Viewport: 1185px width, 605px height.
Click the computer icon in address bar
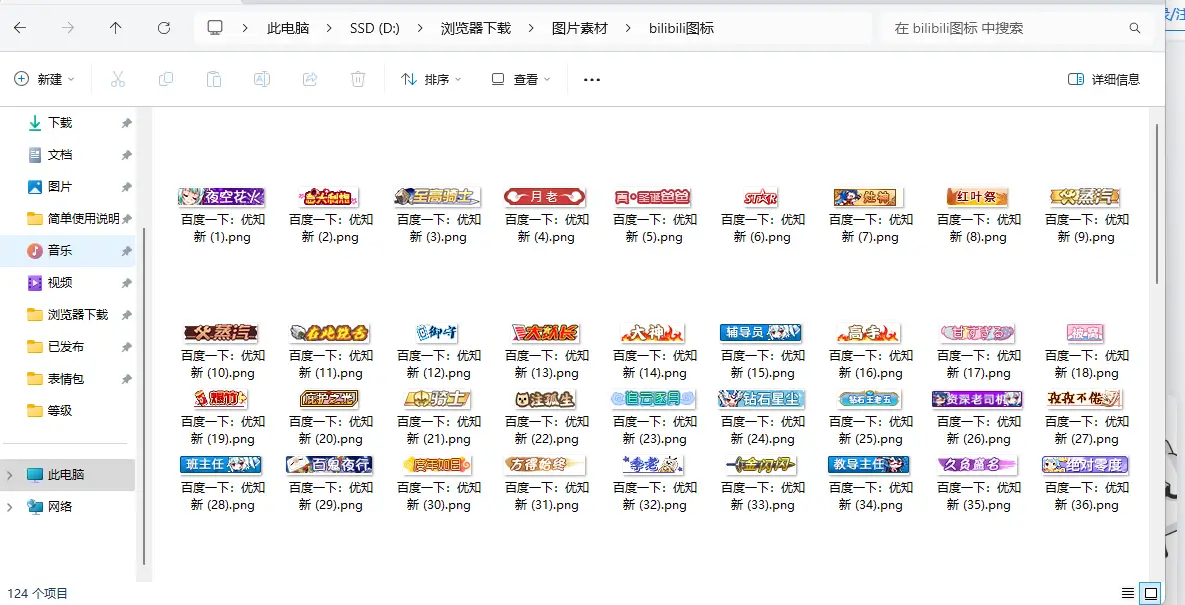(215, 28)
